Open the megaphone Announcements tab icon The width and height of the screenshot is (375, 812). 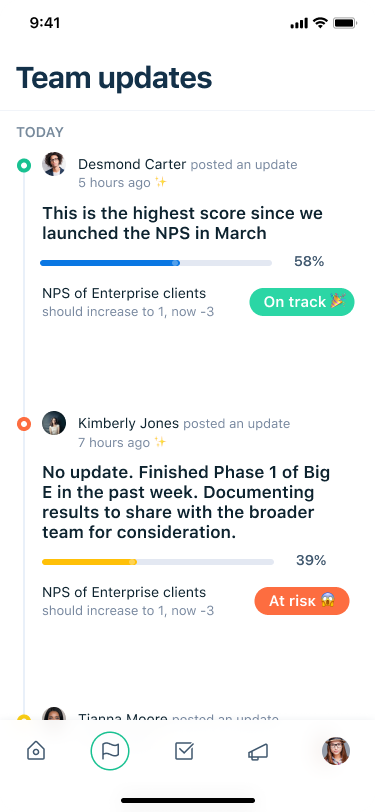pyautogui.click(x=258, y=751)
